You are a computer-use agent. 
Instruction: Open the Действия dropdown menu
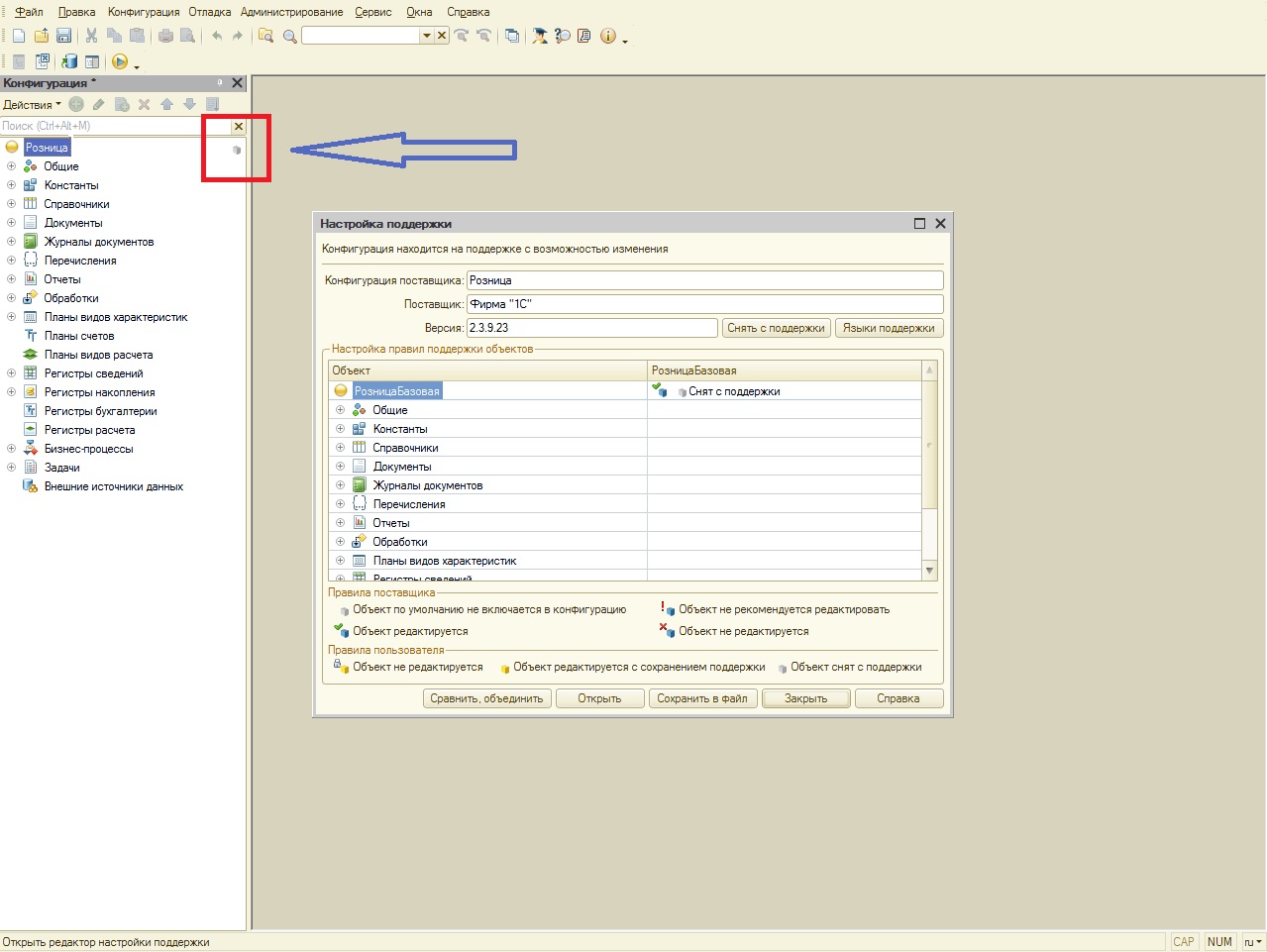[32, 104]
